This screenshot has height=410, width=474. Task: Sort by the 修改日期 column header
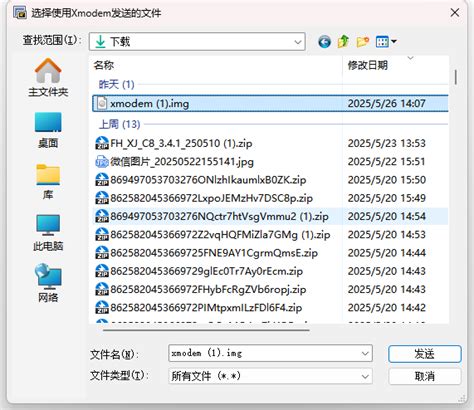[395, 65]
